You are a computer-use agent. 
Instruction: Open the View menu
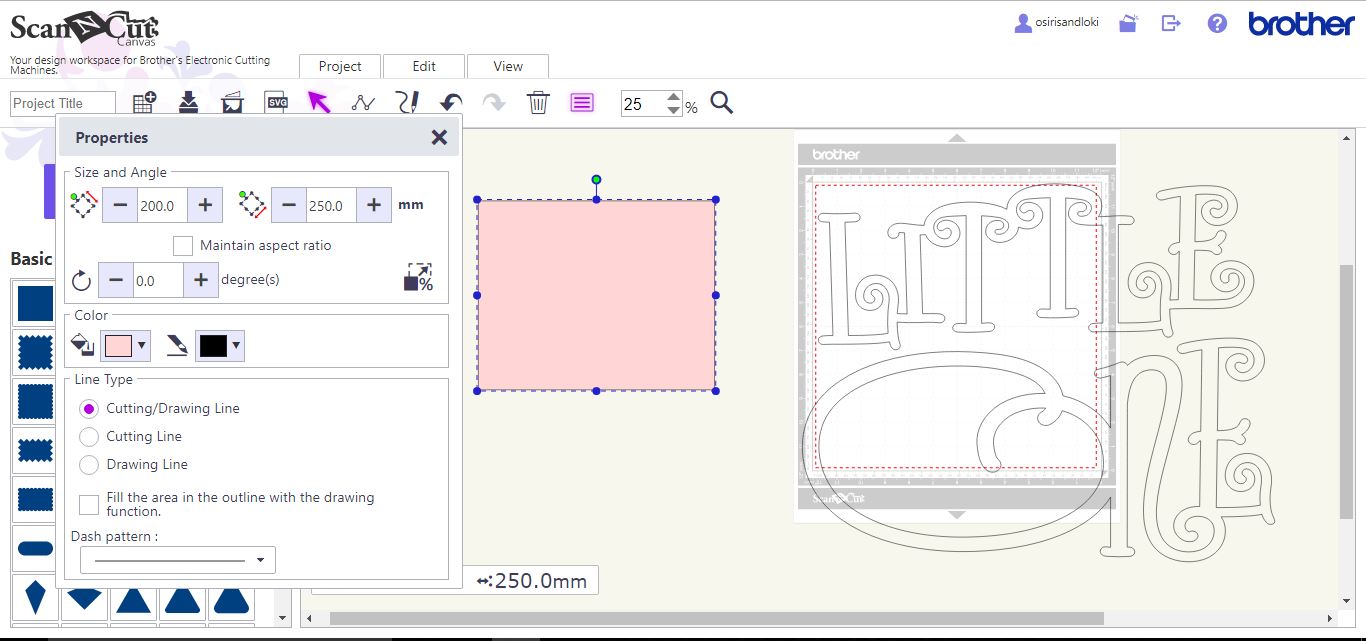pos(508,66)
